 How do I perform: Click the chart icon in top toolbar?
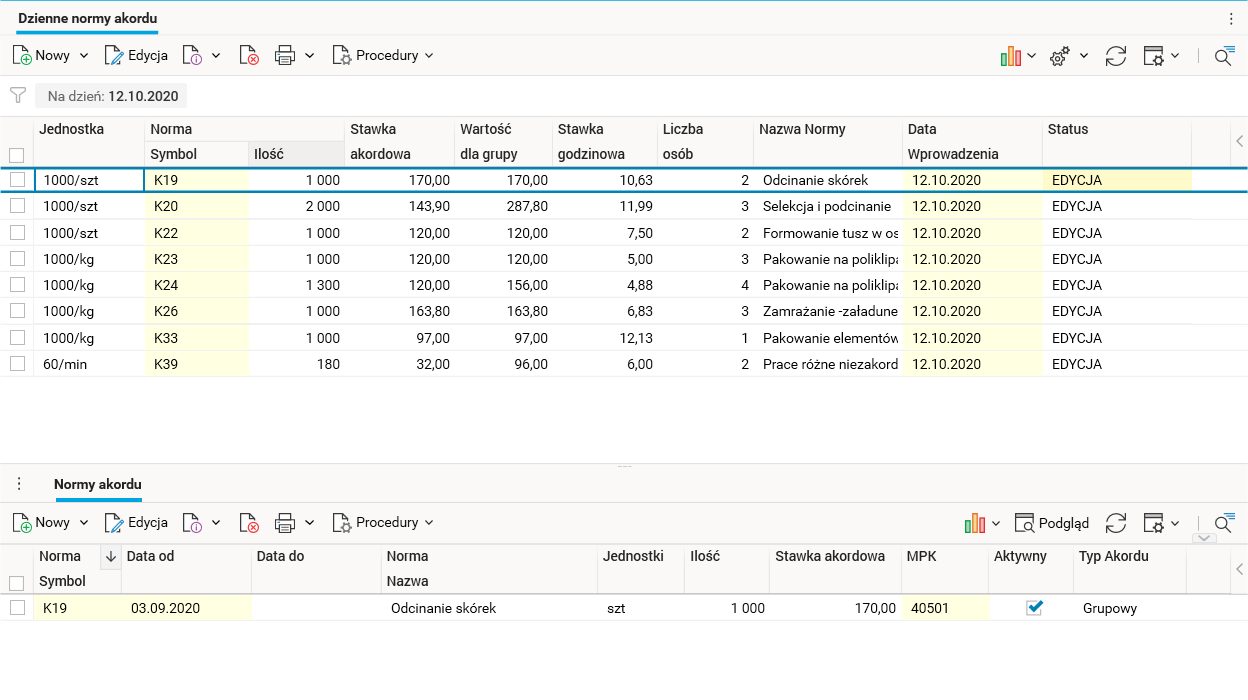1011,56
